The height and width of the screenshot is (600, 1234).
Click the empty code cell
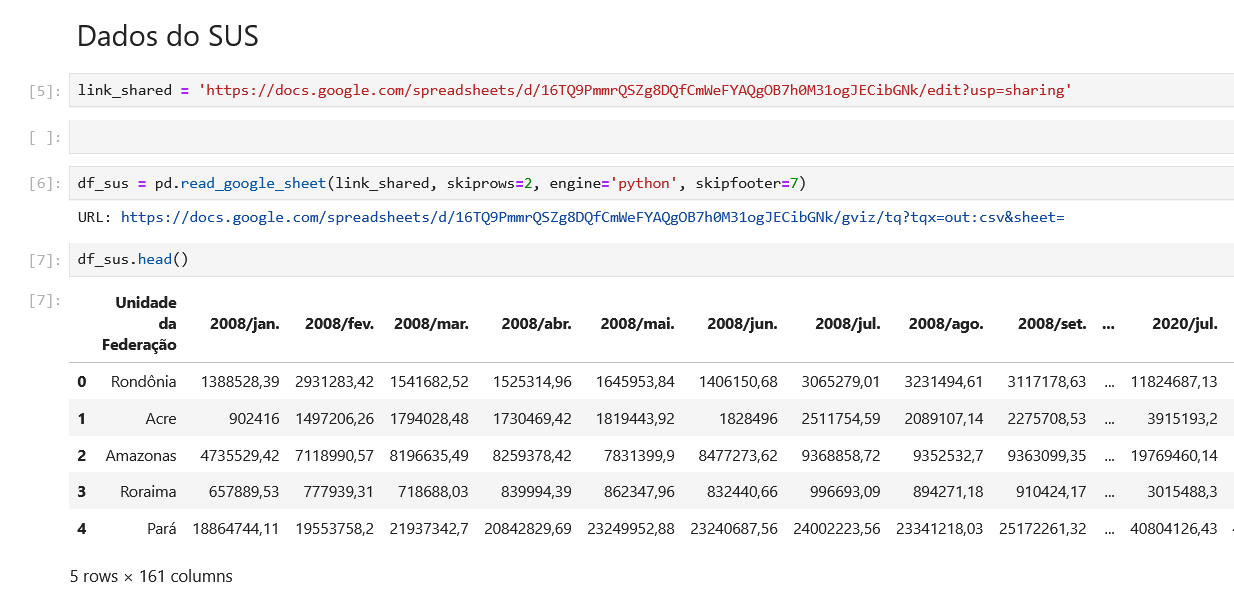click(651, 137)
